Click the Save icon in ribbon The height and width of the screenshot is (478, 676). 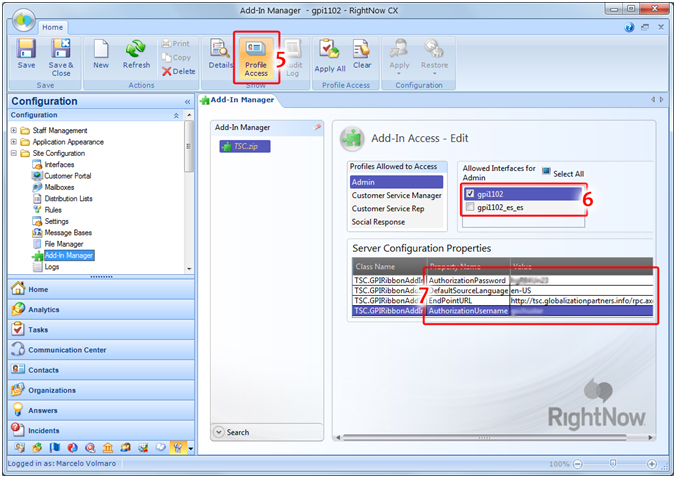[x=26, y=56]
